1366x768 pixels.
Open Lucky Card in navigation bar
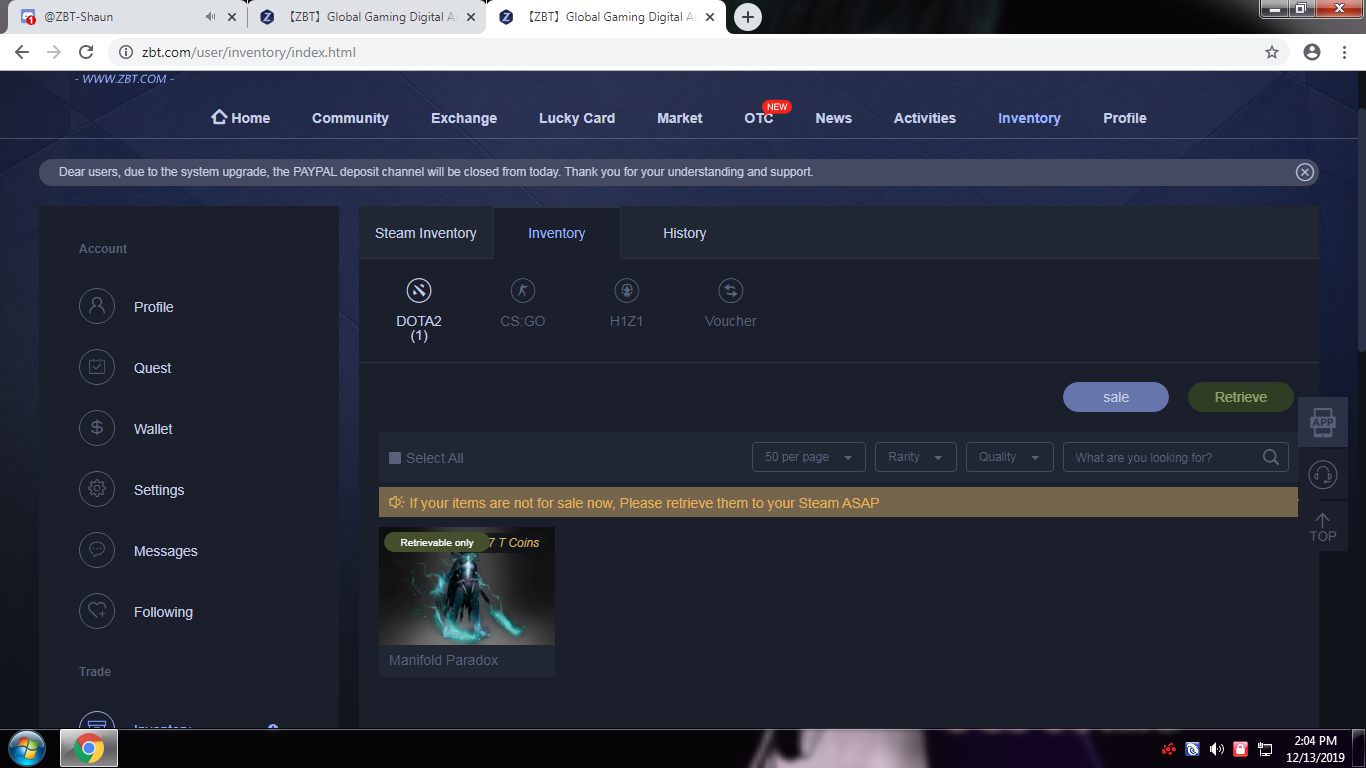point(577,118)
